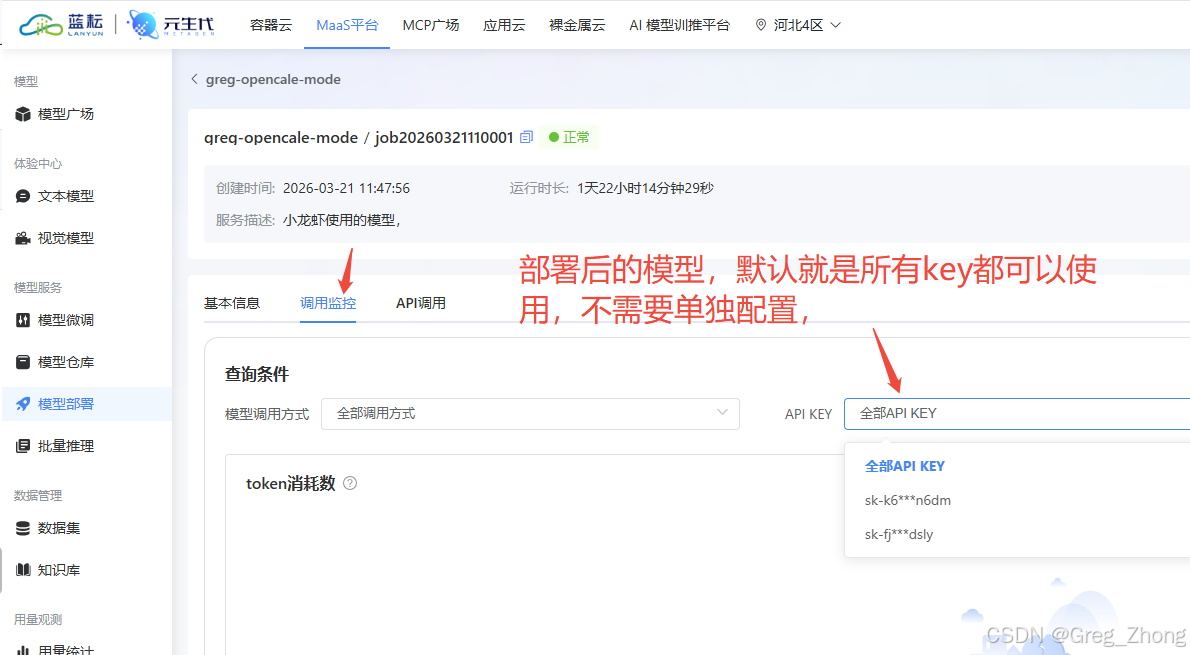Click the 查询条件 heading
The width and height of the screenshot is (1190, 655).
pyautogui.click(x=257, y=374)
